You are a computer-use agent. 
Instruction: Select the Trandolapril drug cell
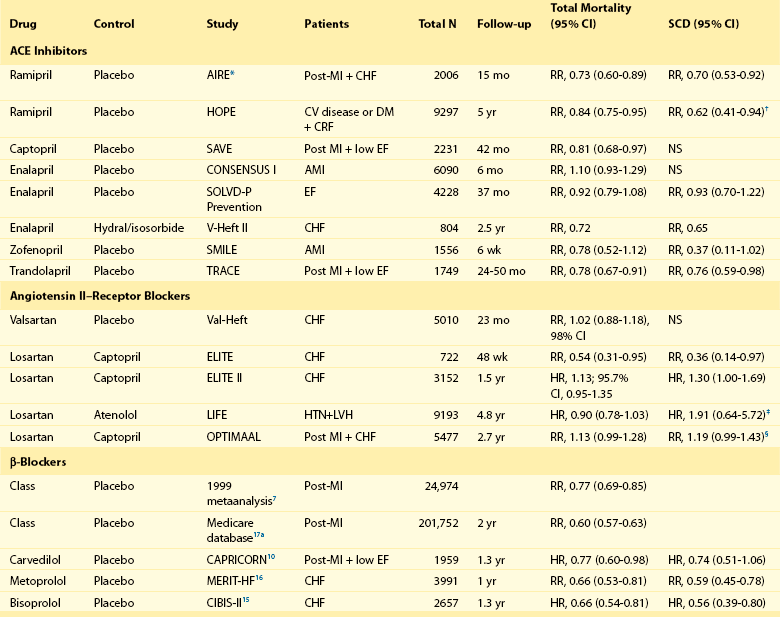pos(40,268)
